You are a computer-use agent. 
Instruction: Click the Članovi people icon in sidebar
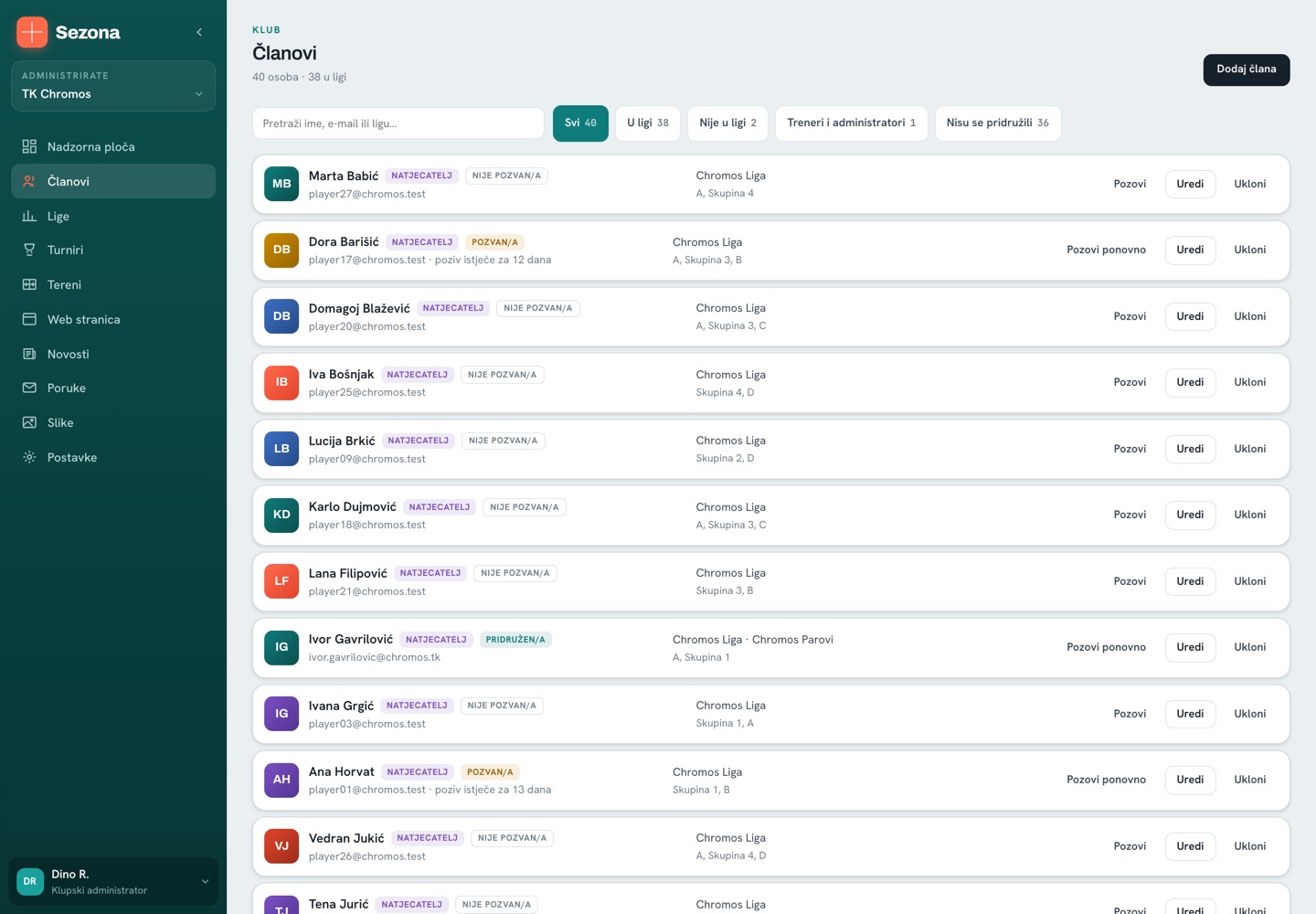29,181
